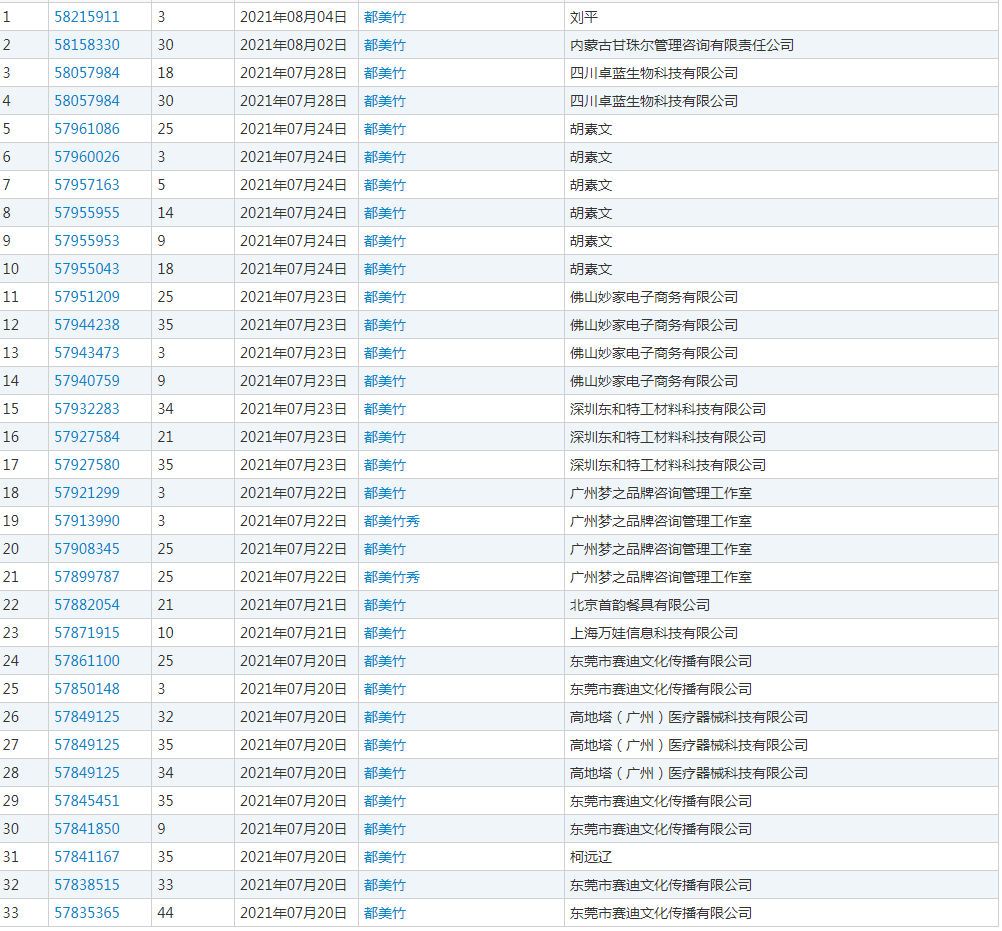
Task: Click 都美竹 link in row 33
Action: coord(385,913)
